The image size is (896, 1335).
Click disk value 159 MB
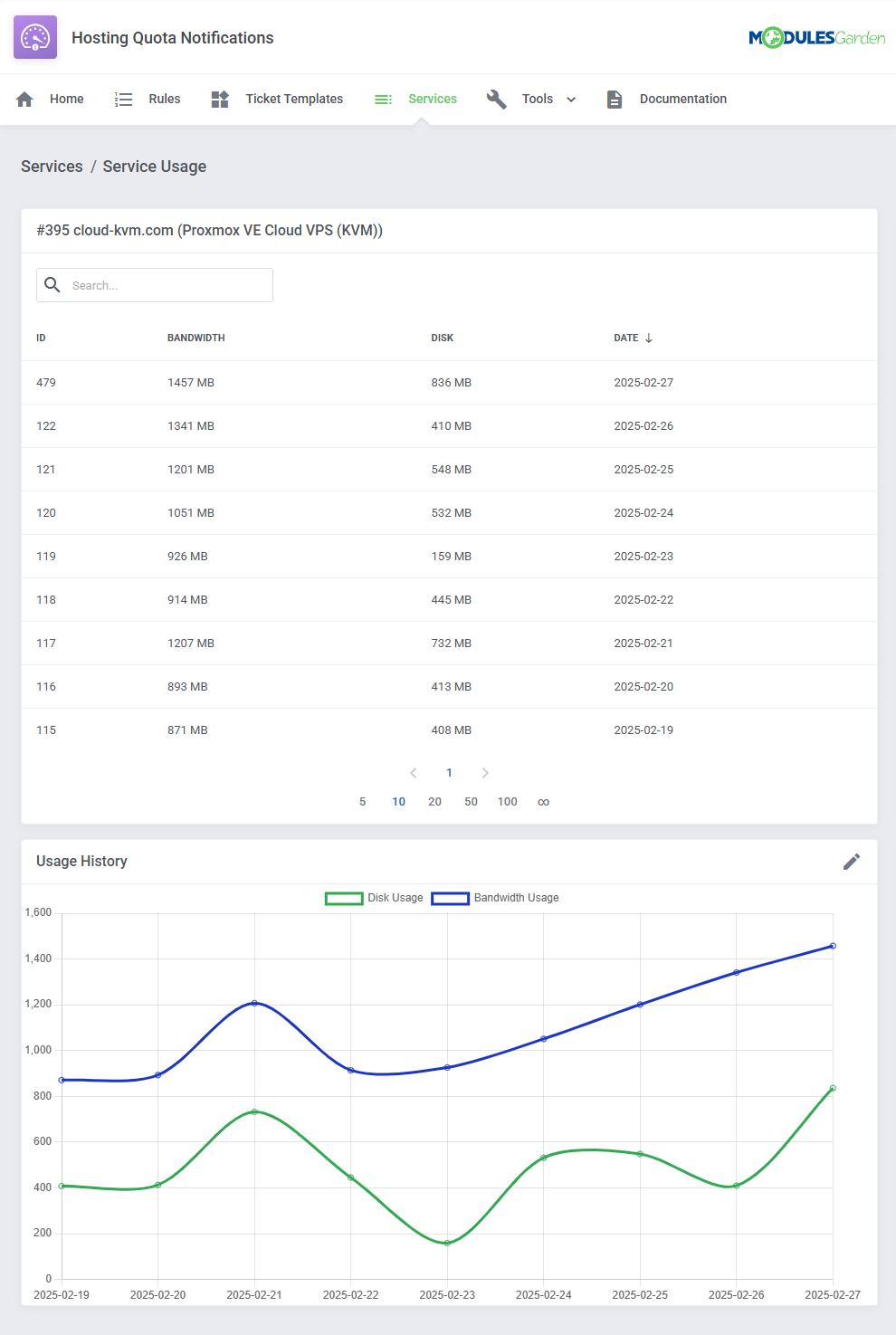click(x=452, y=557)
